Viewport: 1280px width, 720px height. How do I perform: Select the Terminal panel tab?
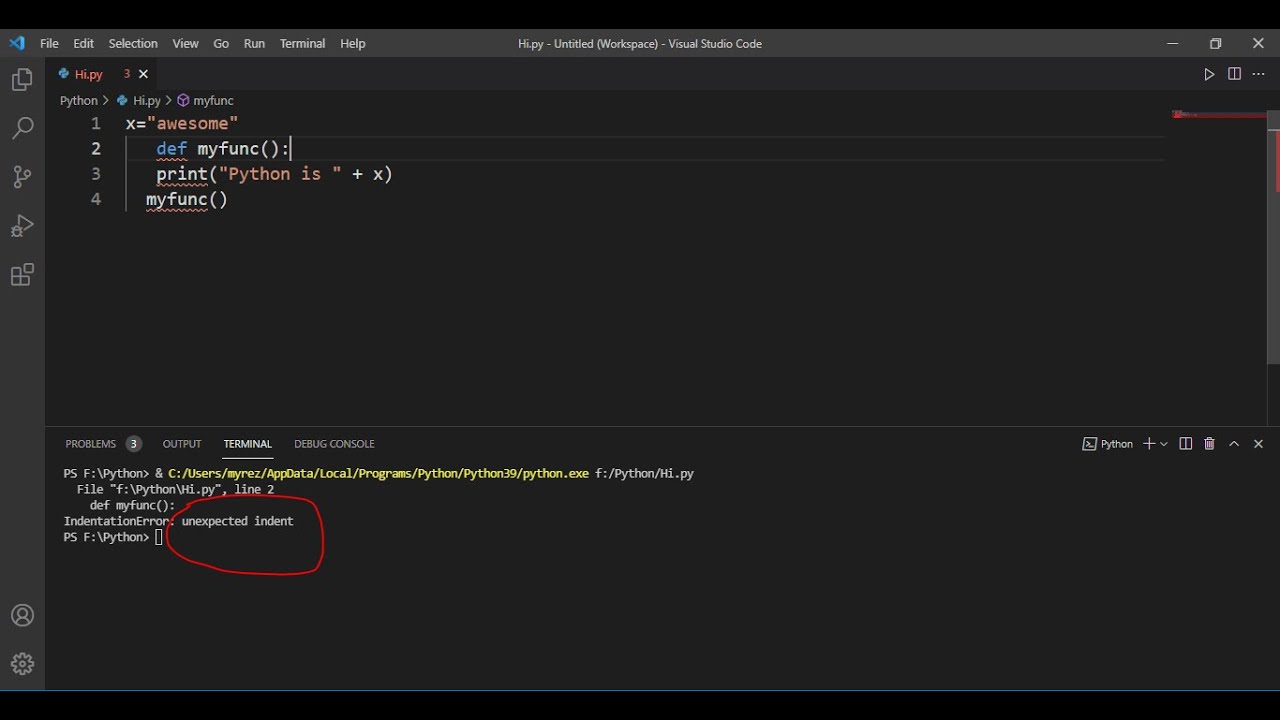tap(247, 444)
